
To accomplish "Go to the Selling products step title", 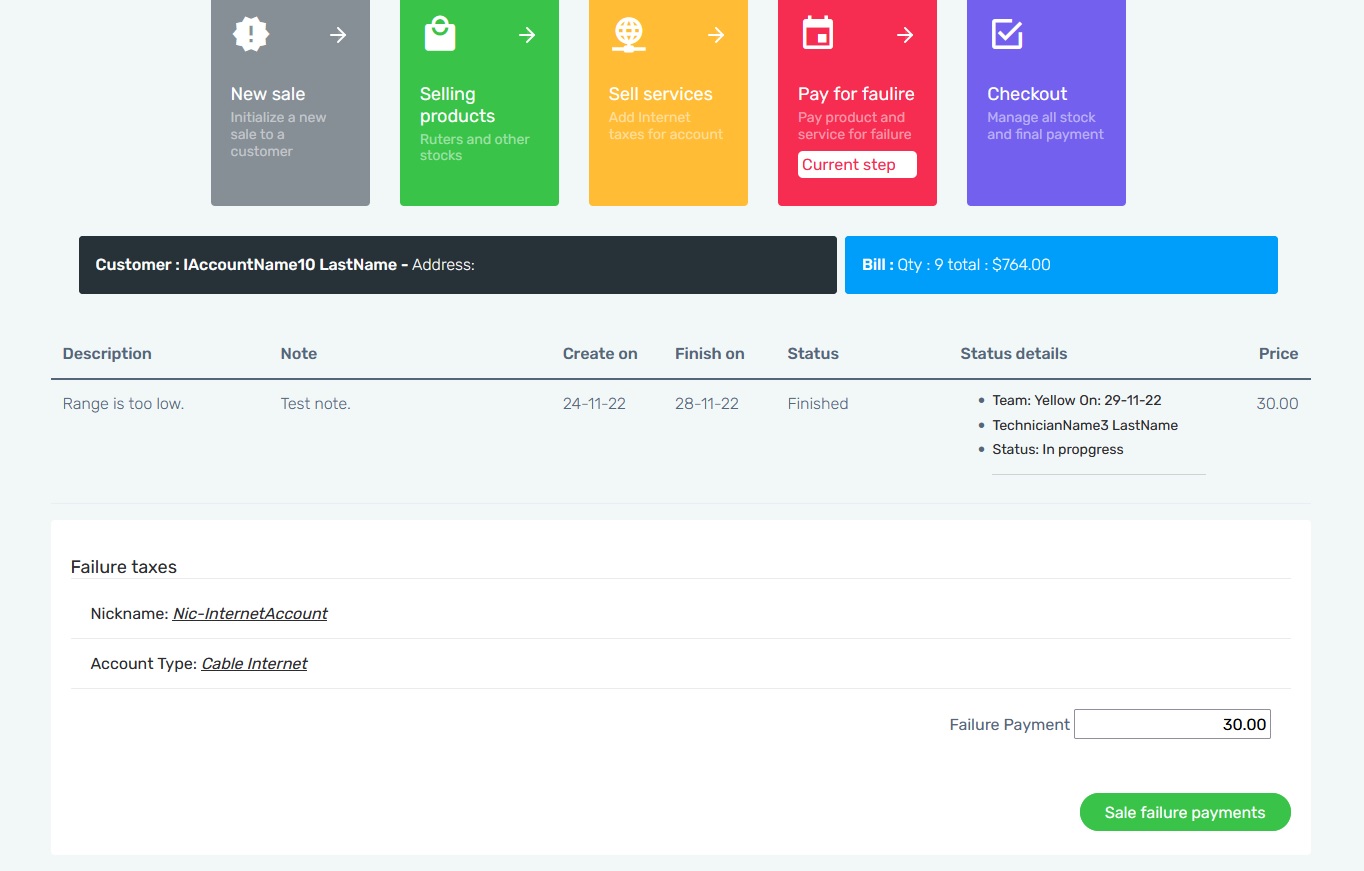I will 457,105.
